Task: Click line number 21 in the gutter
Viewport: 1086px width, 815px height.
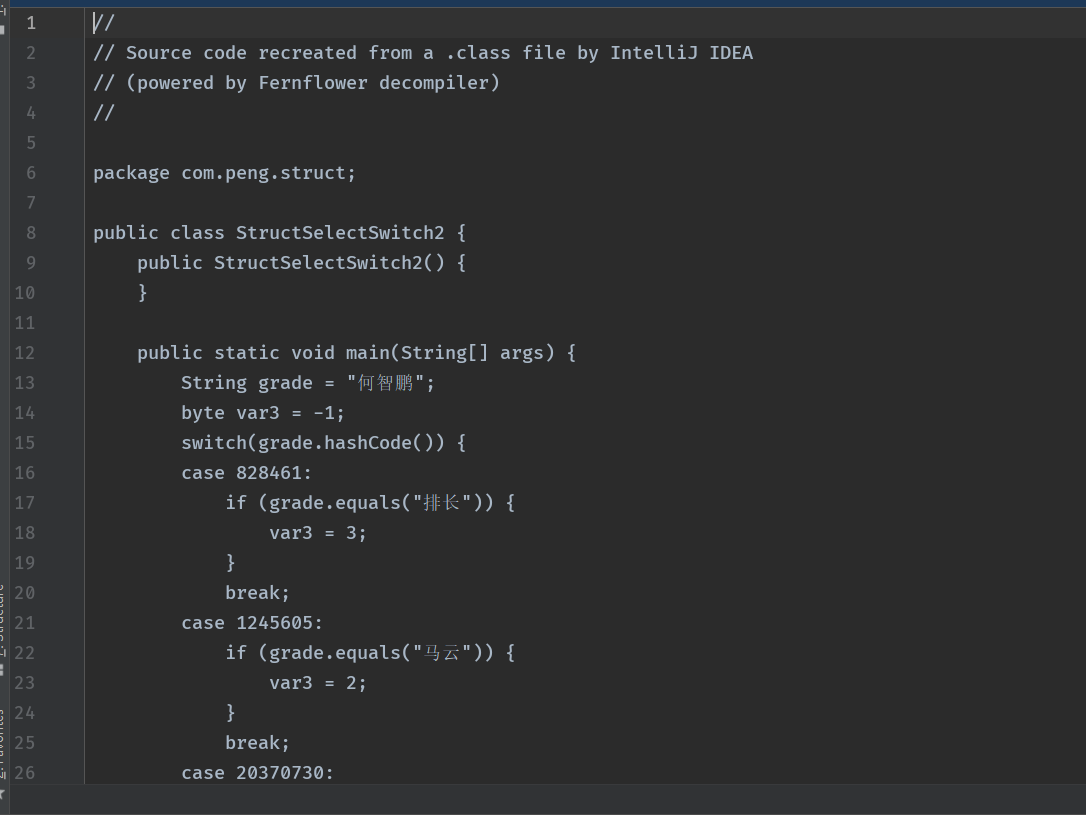Action: tap(24, 622)
